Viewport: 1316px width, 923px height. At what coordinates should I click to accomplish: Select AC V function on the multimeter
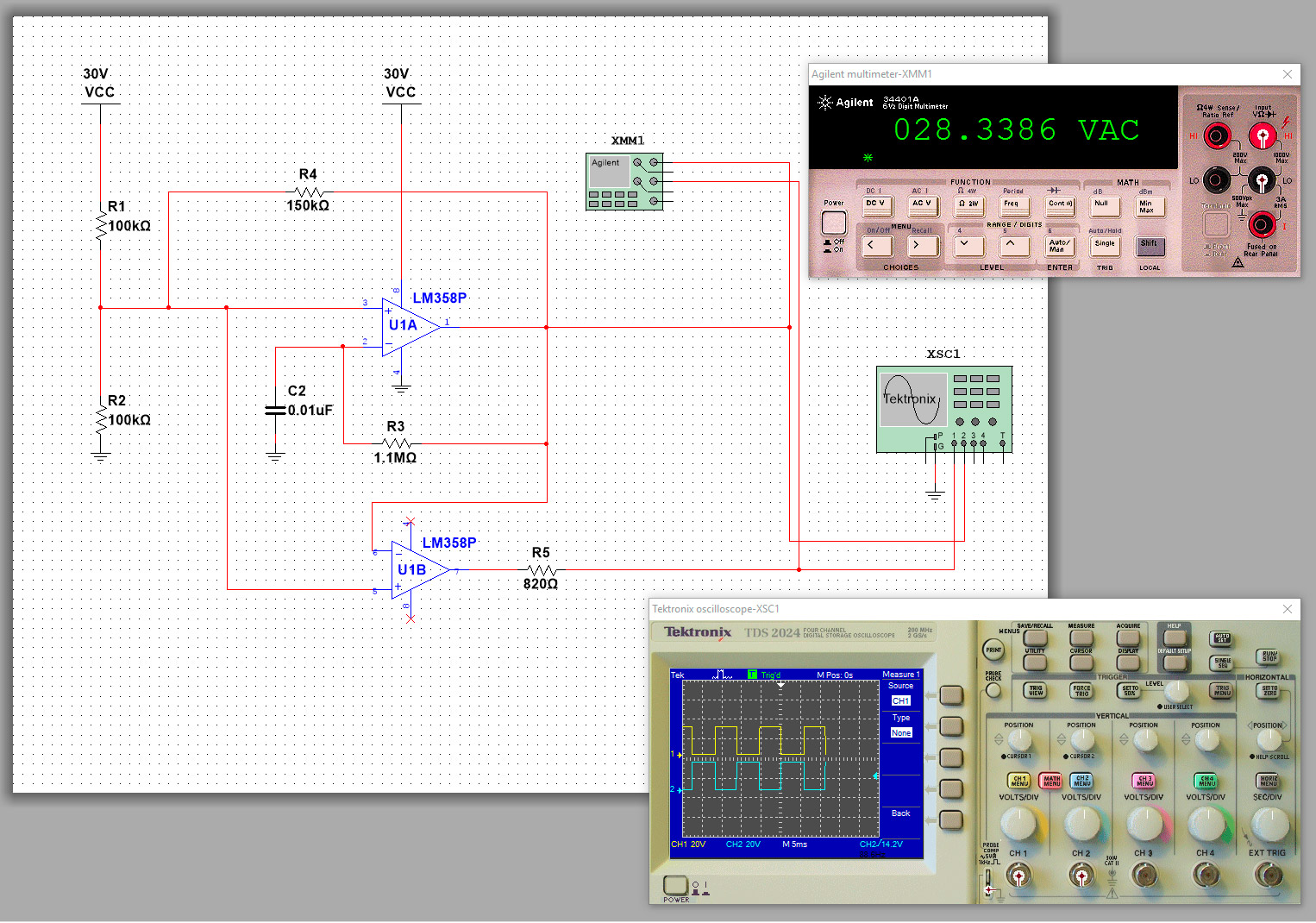pos(923,205)
